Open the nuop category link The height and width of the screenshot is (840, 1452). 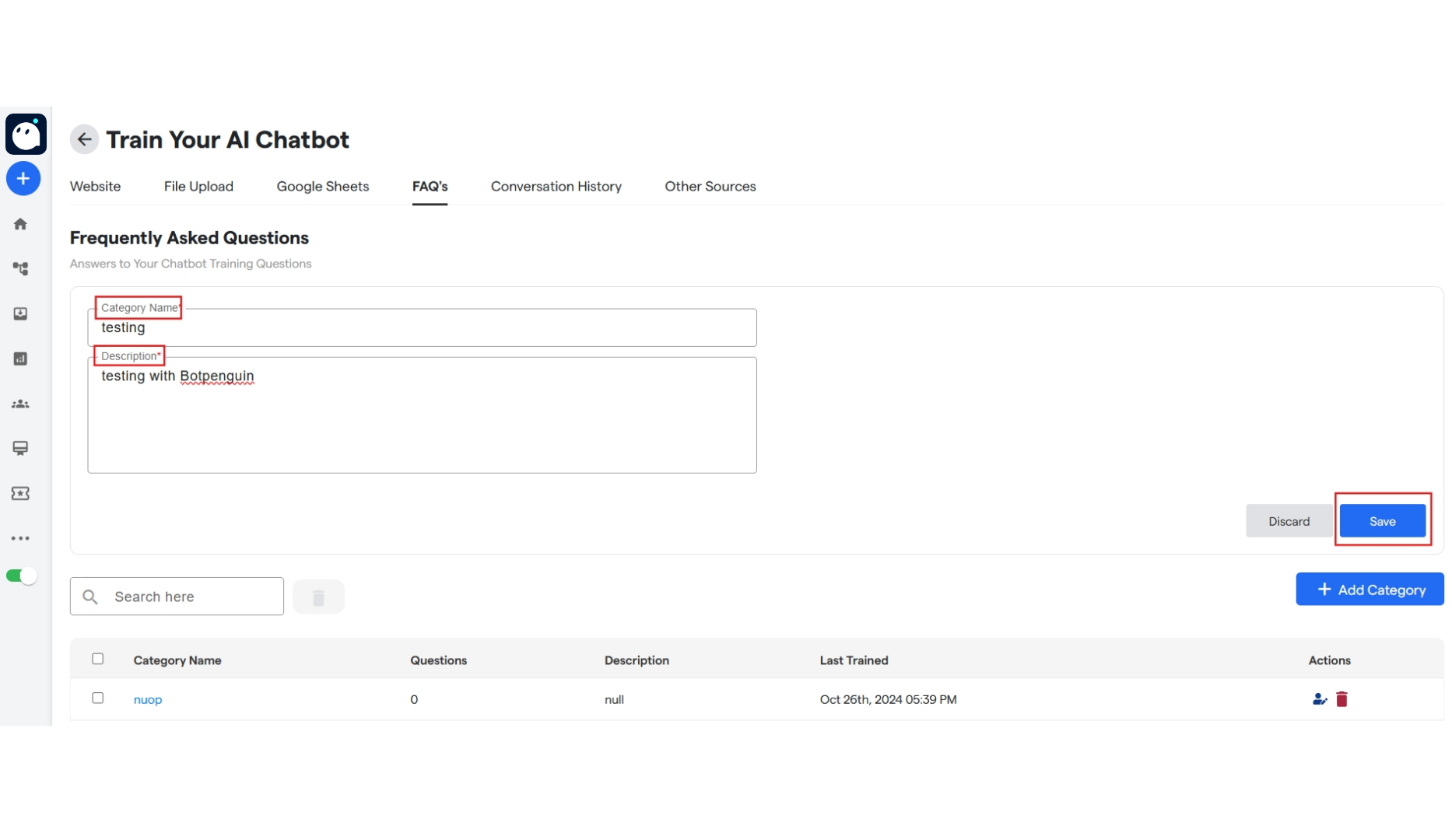[x=148, y=699]
